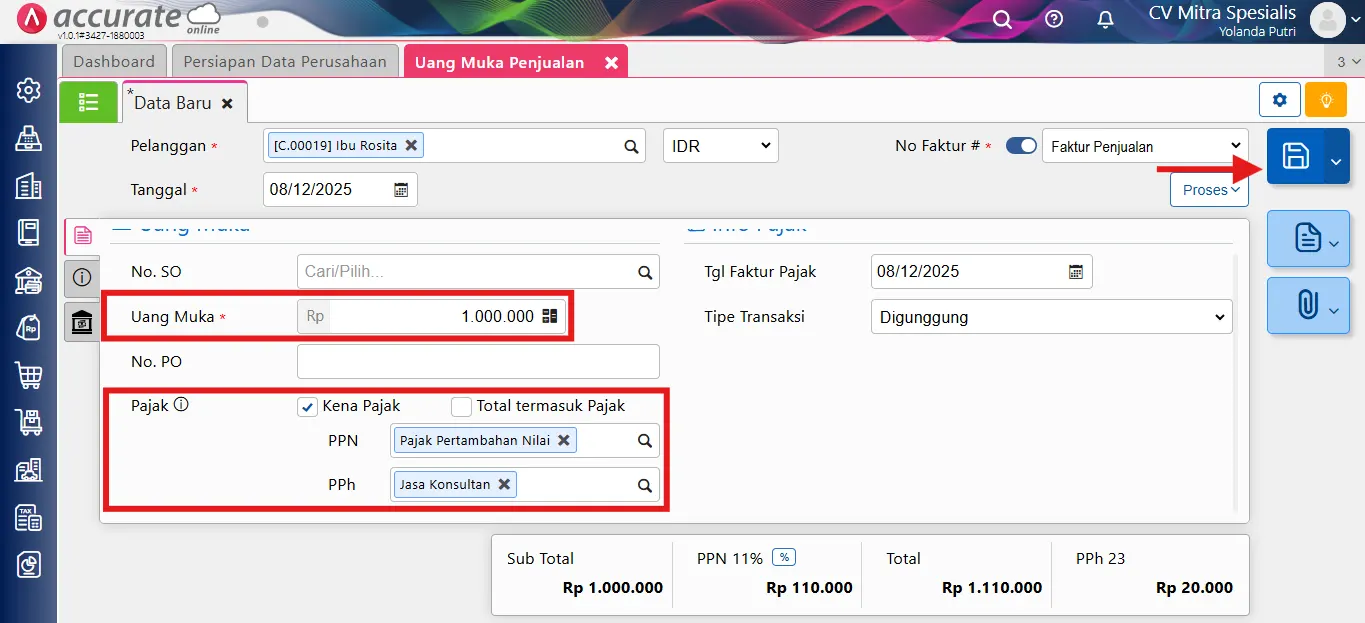
Task: Click the search magnifier in top header
Action: [1002, 20]
